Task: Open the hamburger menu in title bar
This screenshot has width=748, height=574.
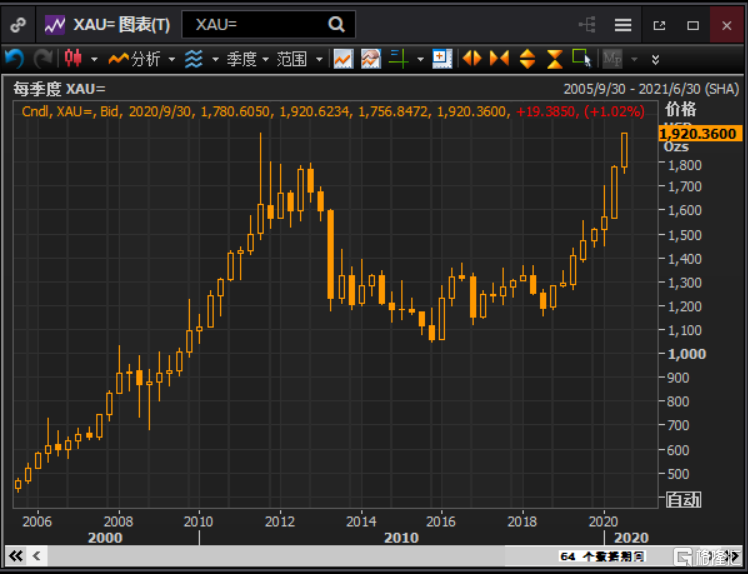Action: click(x=623, y=25)
